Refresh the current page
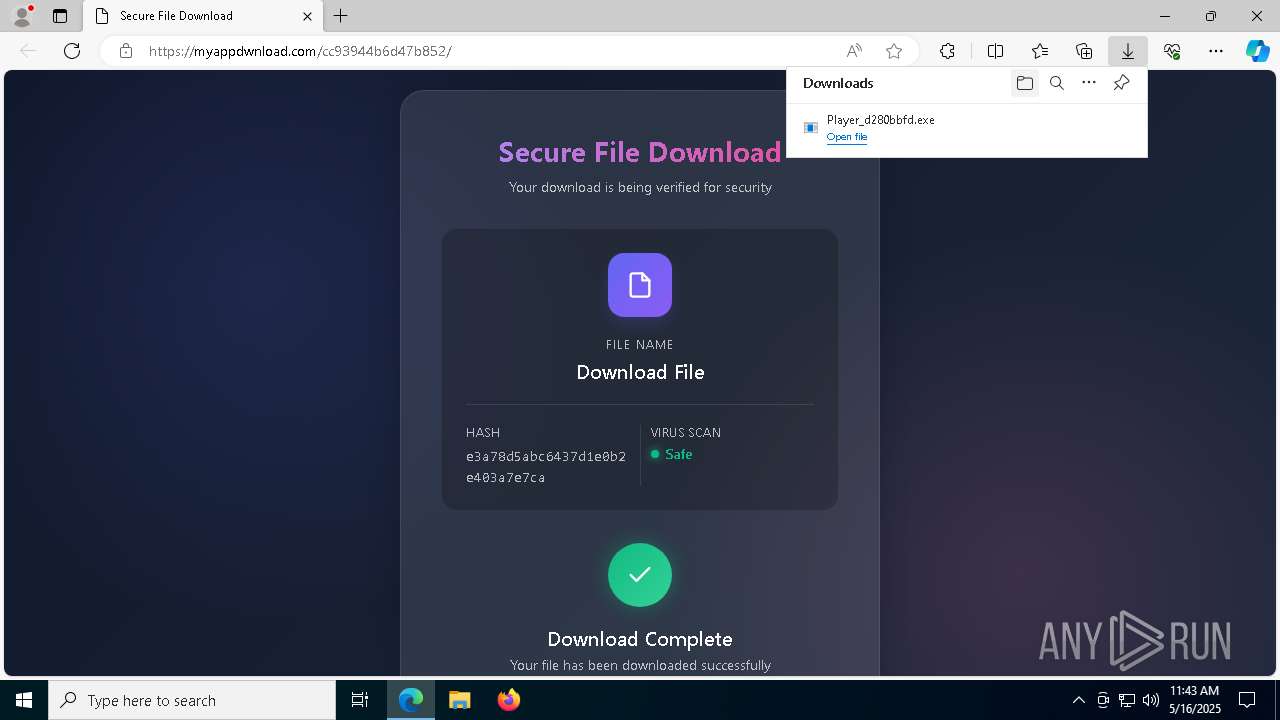The height and width of the screenshot is (720, 1280). tap(72, 51)
